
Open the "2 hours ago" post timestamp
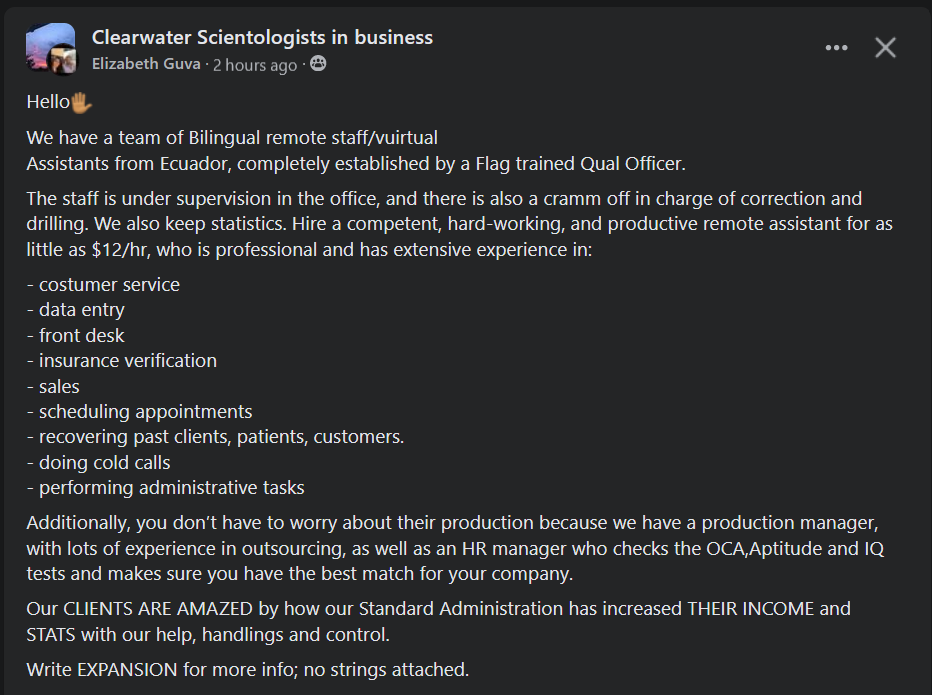click(x=255, y=65)
